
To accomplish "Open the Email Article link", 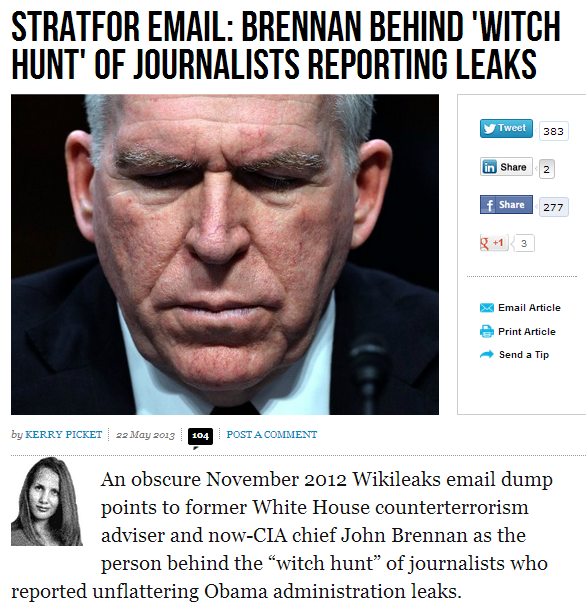I will tap(529, 308).
